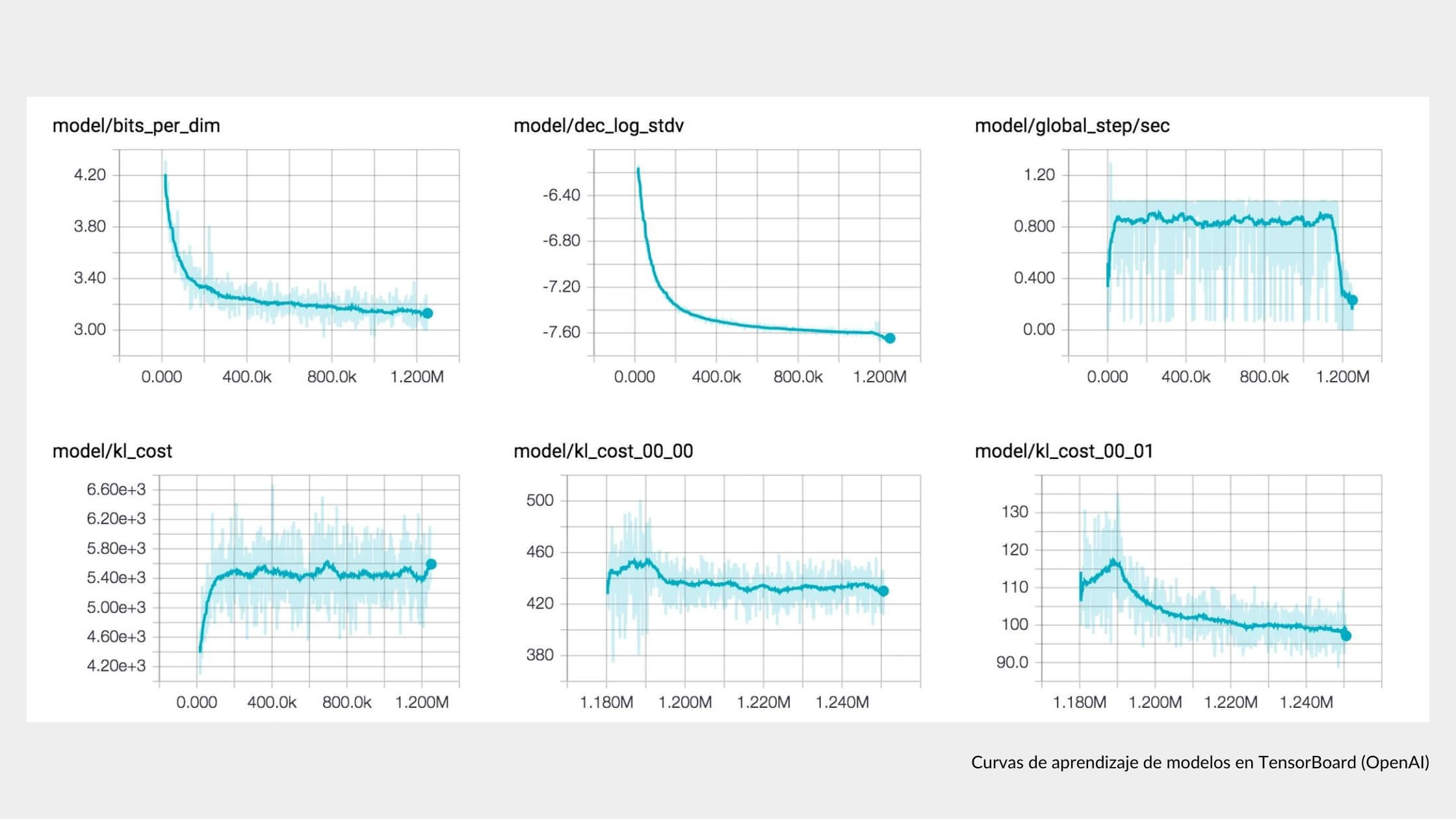Select the end data point on kl_cost_00_00 curve
Screen dimensions: 1456x819
tap(884, 591)
